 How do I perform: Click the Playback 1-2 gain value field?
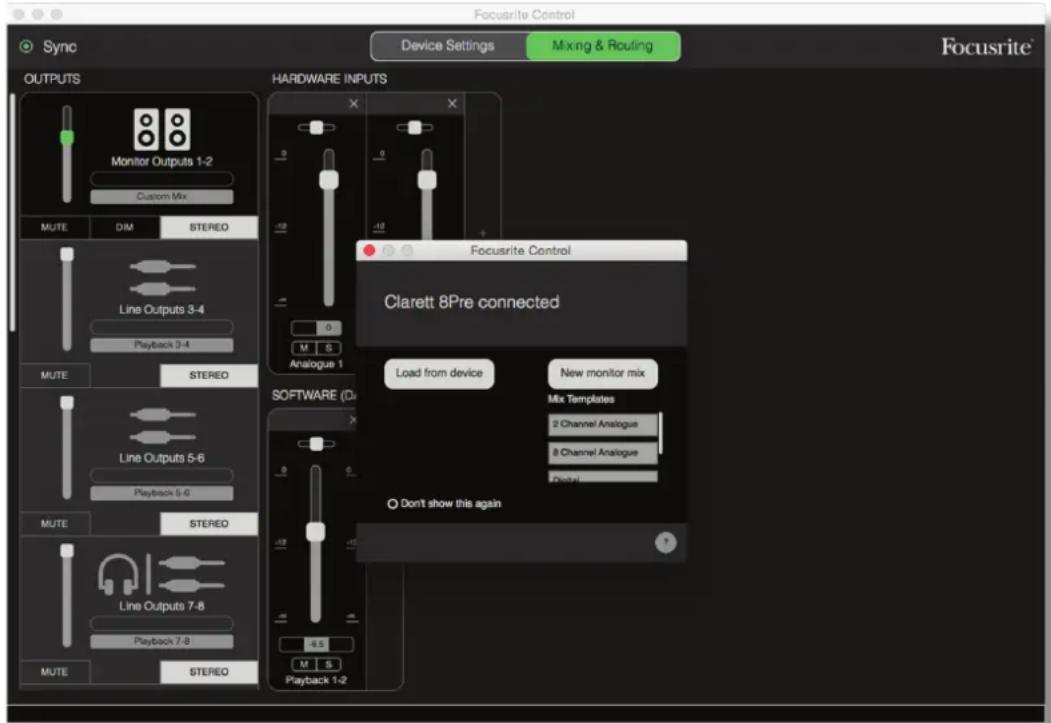point(316,644)
